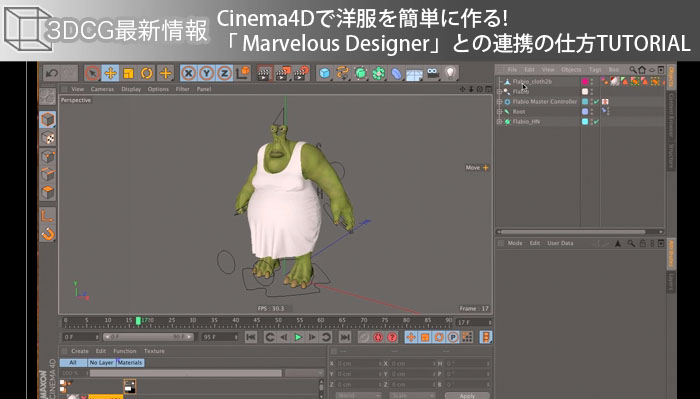This screenshot has height=399, width=700.
Task: Toggle Enable Axis L-shaped icon
Action: click(x=48, y=216)
